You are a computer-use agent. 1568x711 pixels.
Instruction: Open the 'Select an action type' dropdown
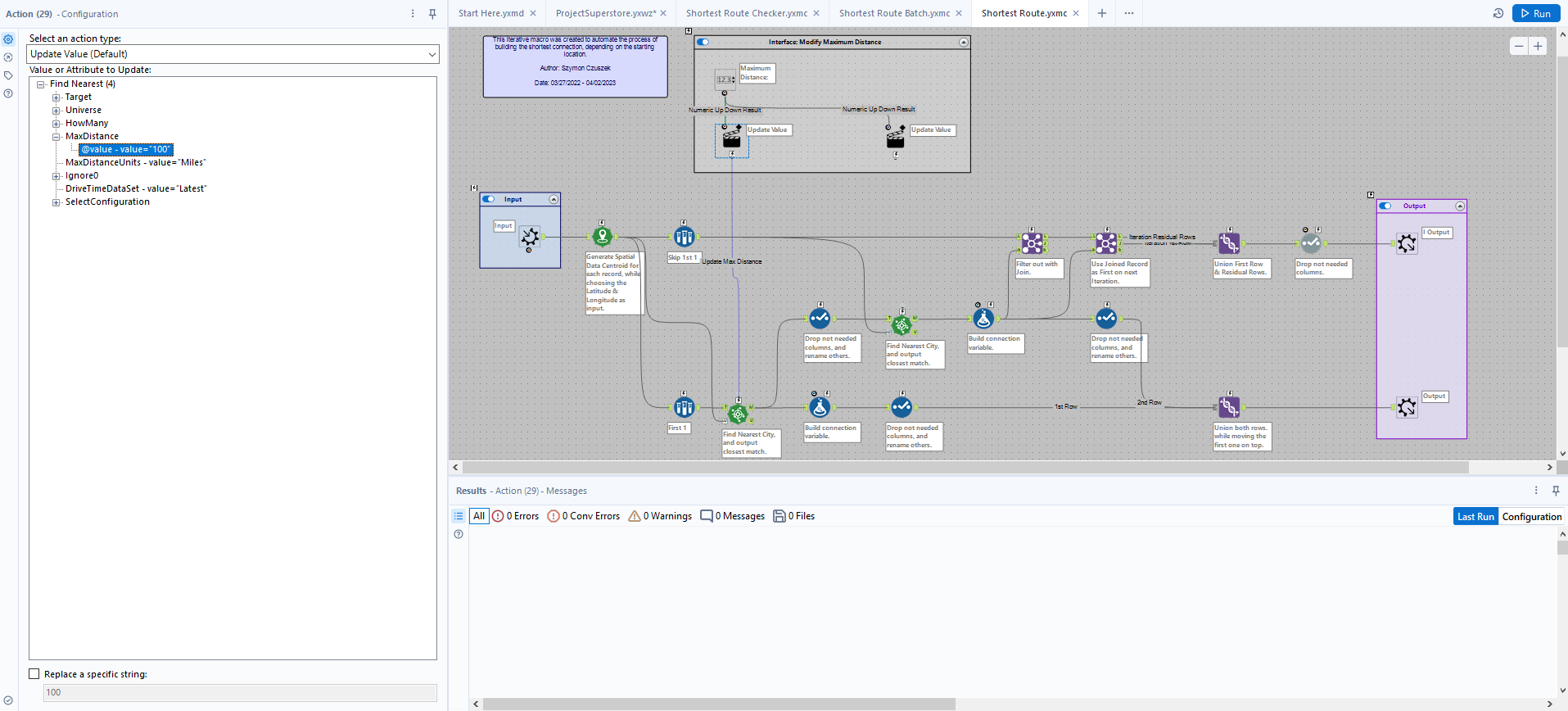click(x=233, y=54)
